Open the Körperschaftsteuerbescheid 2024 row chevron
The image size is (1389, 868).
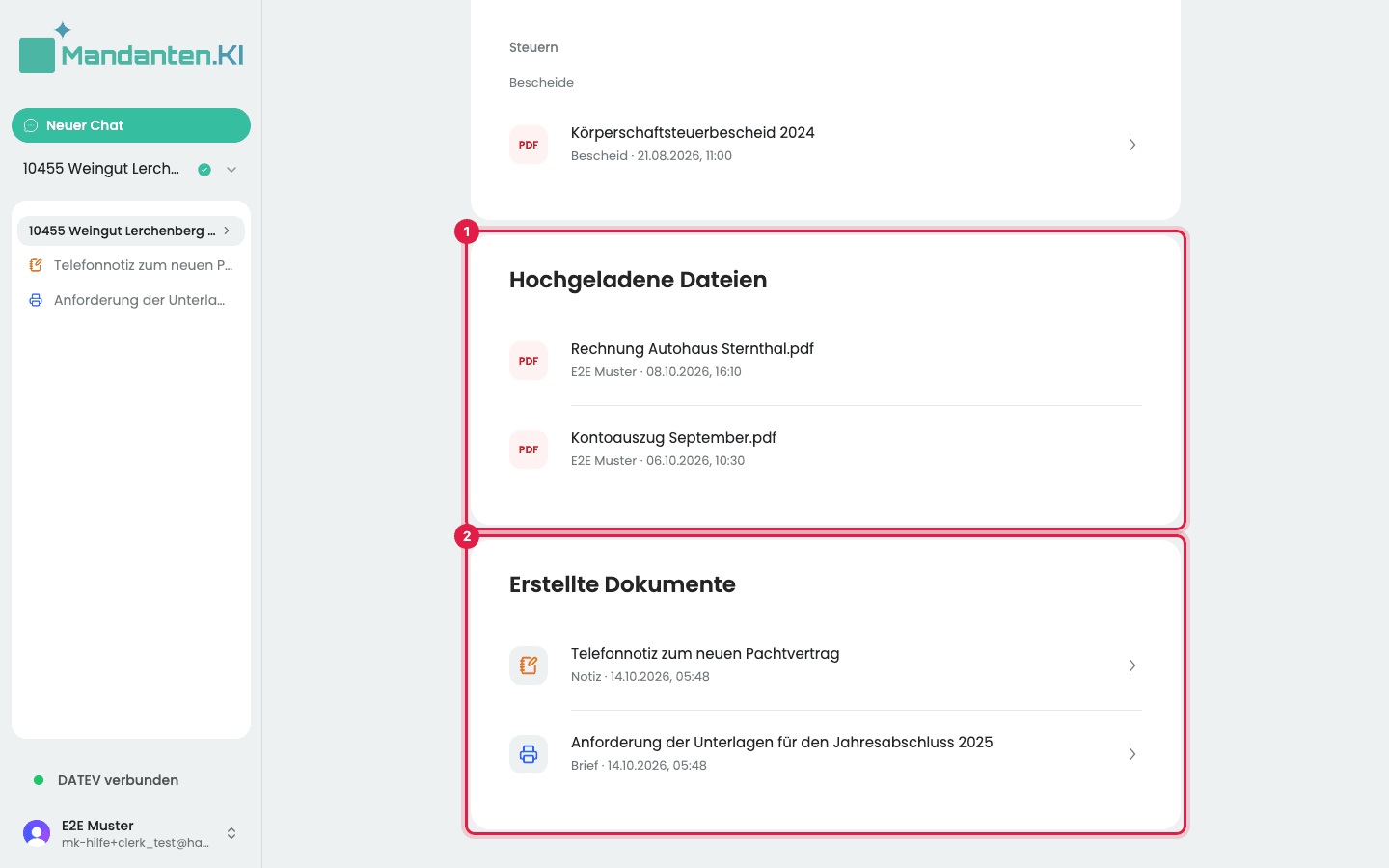pos(1132,145)
